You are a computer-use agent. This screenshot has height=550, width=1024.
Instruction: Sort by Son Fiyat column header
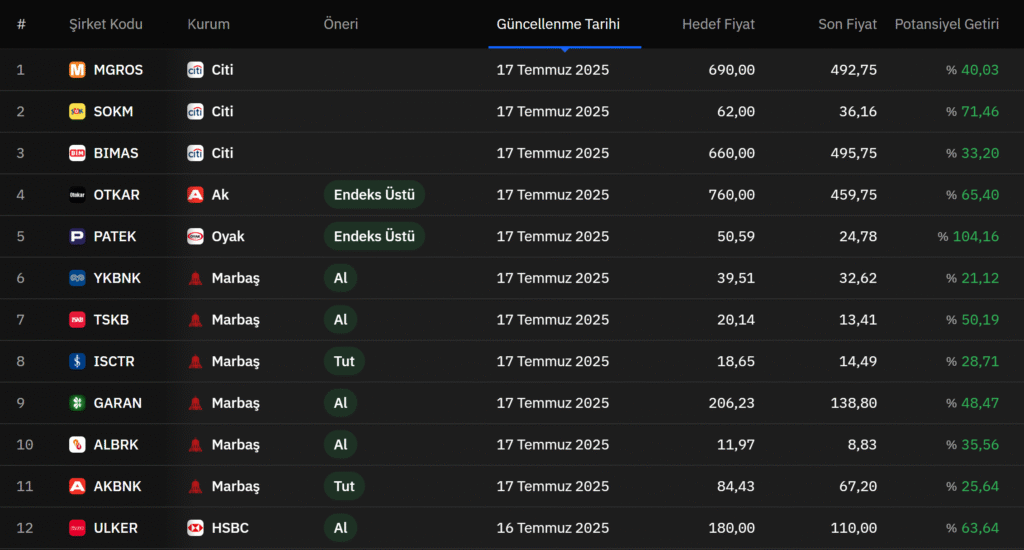click(x=847, y=24)
